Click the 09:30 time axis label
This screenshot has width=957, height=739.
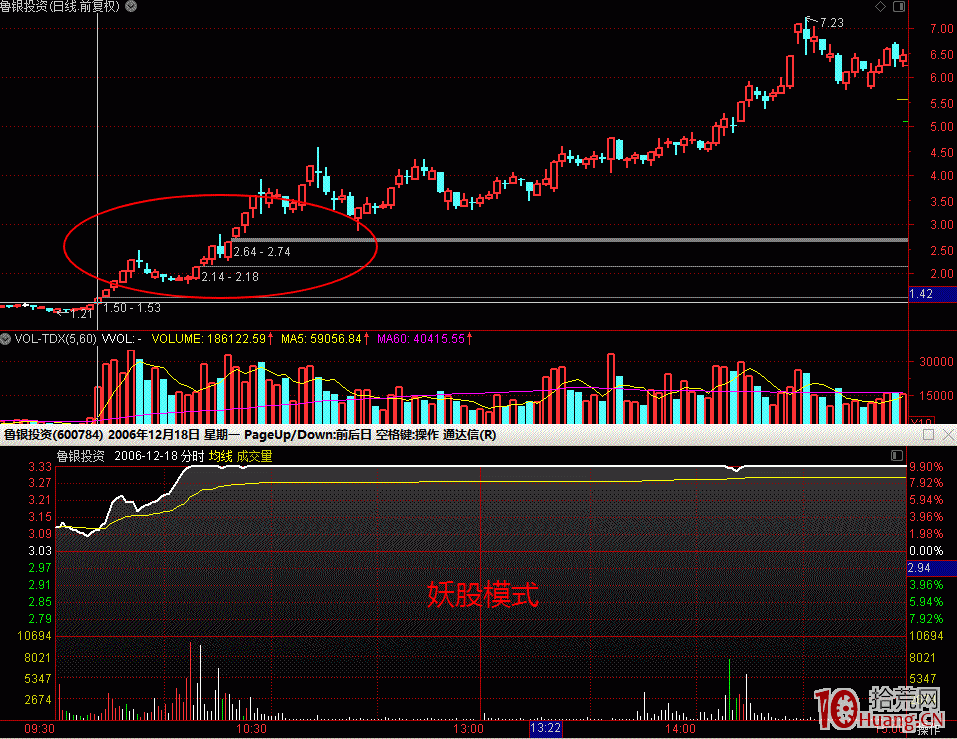click(x=39, y=729)
